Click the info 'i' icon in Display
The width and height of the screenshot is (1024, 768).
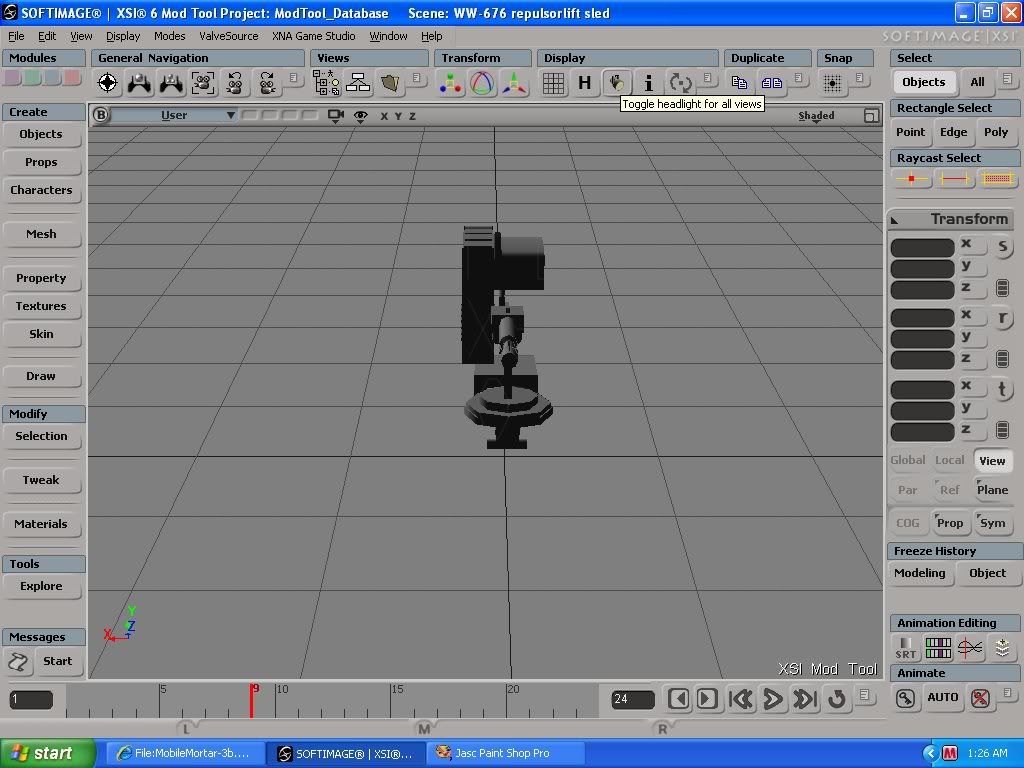[x=648, y=83]
